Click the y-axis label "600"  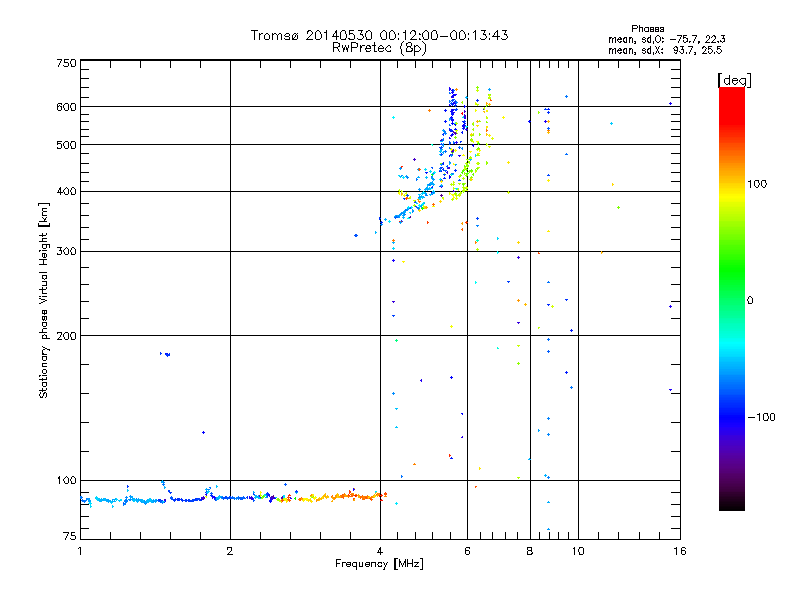coord(66,107)
